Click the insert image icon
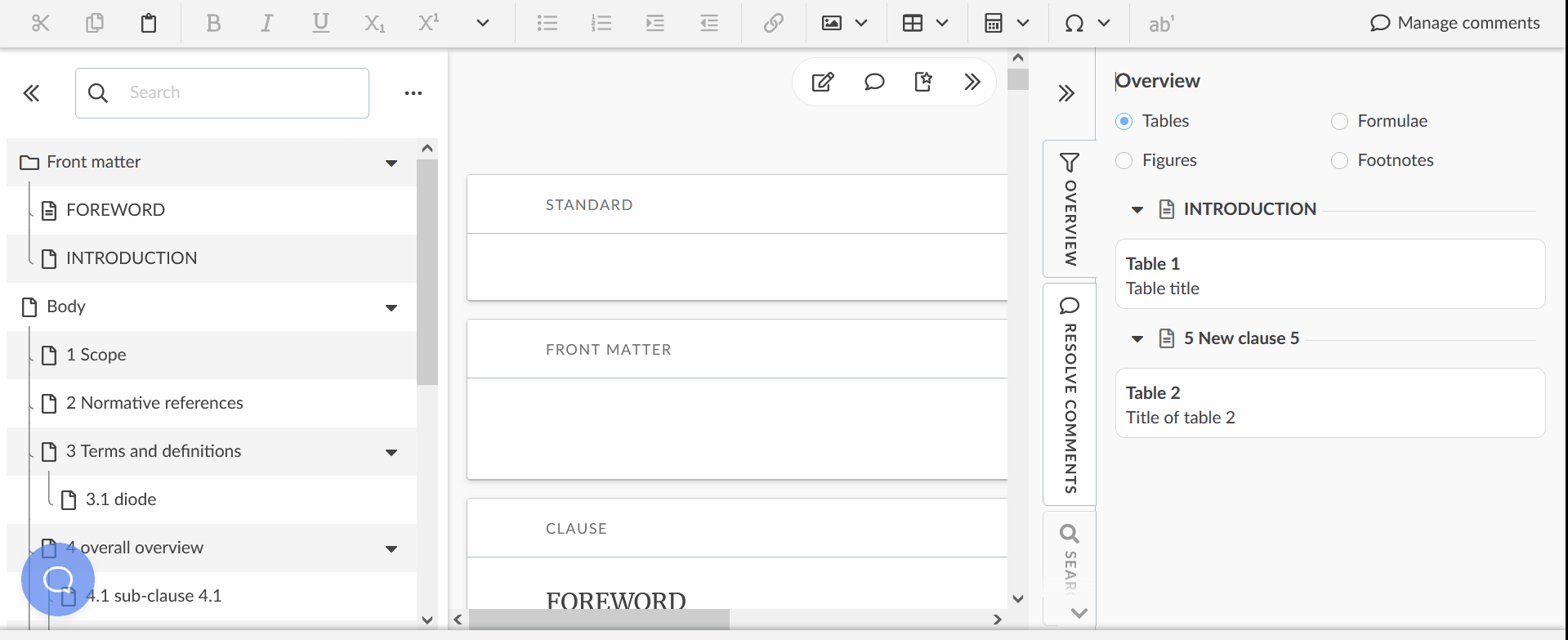Screen dimensions: 1568x640 tap(832, 23)
